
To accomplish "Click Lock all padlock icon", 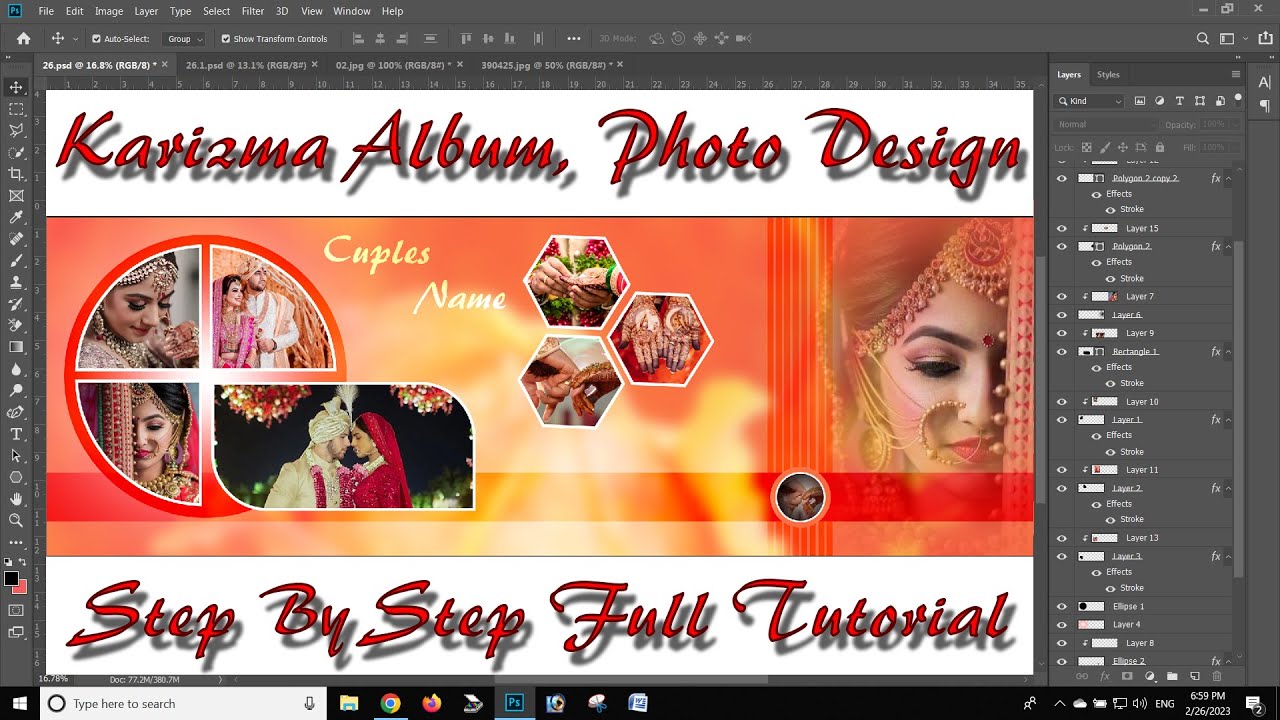I will 1158,148.
